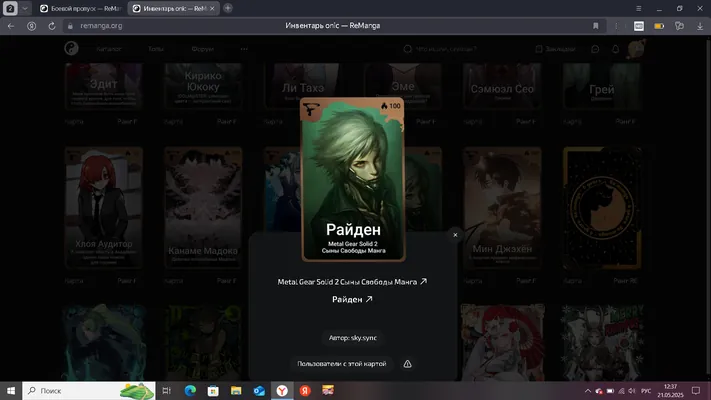Click Пользователи с этой картой button
711x400 pixels.
click(x=341, y=364)
